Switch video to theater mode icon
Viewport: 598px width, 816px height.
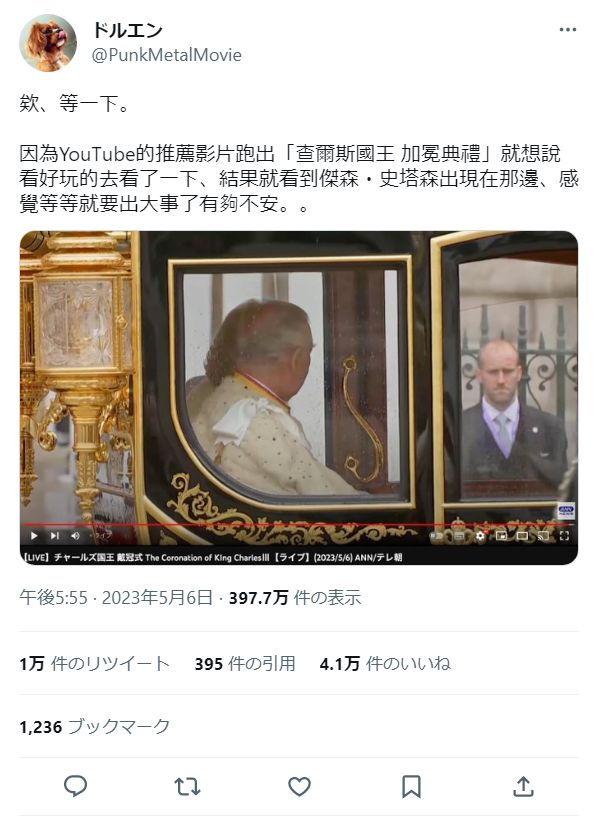pos(522,536)
